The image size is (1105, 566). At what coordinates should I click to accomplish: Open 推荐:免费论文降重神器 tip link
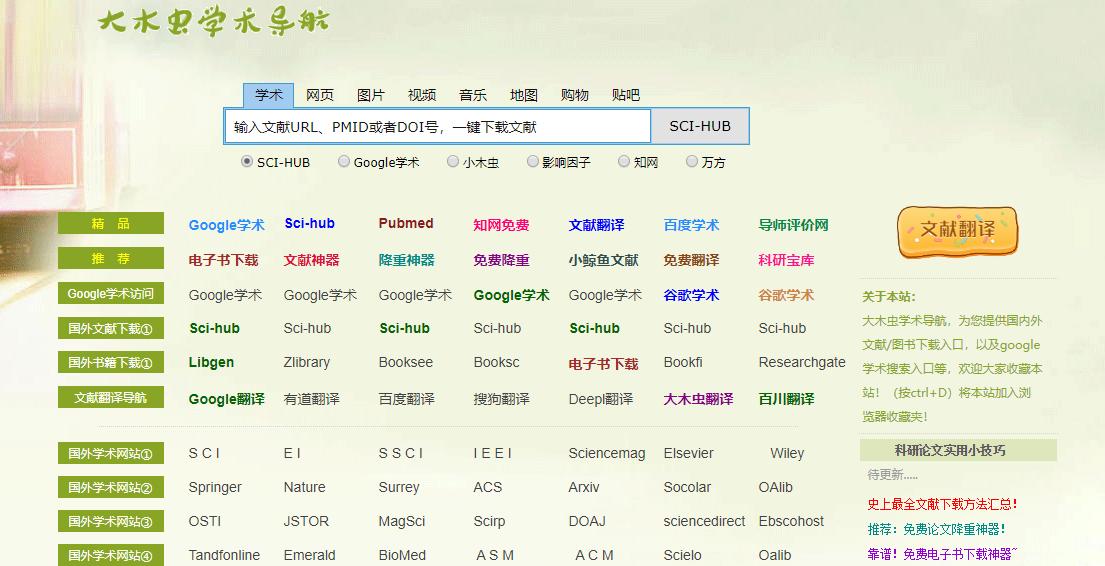[x=937, y=529]
